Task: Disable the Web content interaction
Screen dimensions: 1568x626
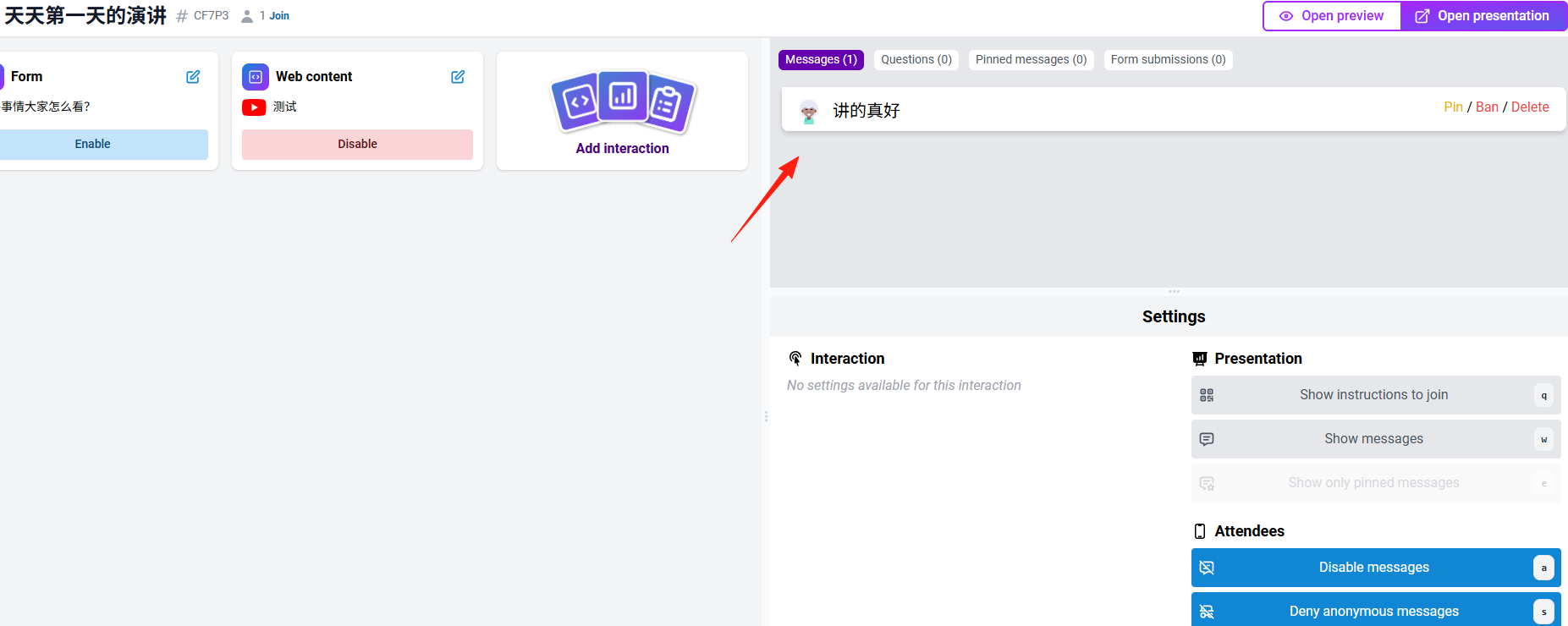Action: [x=357, y=145]
